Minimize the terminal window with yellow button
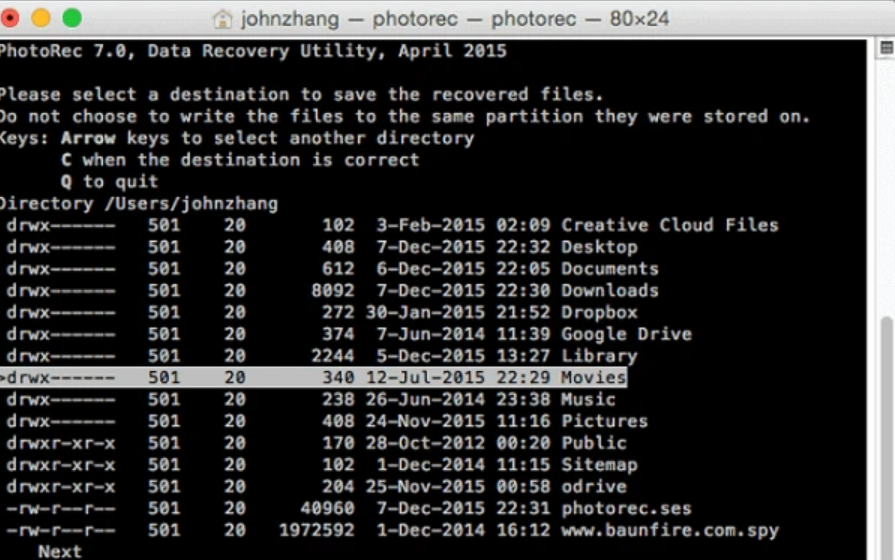Screen dimensions: 895x560 (42, 18)
